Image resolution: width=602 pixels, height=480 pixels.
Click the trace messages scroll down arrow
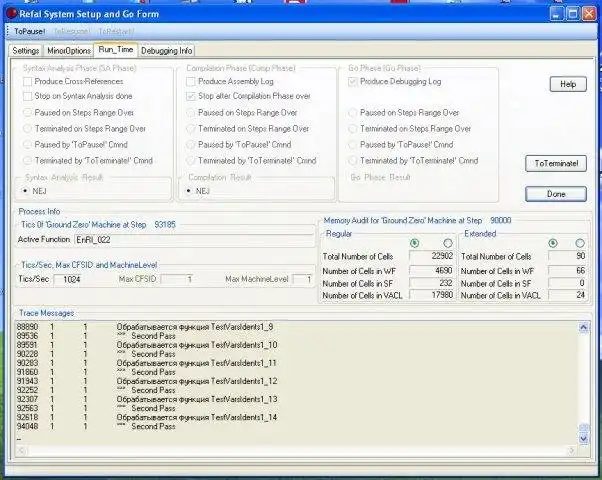(x=583, y=439)
